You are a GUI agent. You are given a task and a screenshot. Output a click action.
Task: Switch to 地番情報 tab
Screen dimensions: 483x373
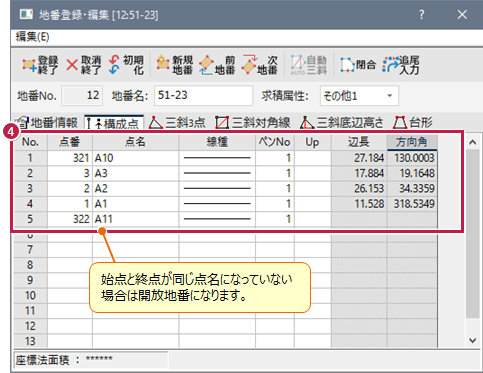[x=47, y=123]
